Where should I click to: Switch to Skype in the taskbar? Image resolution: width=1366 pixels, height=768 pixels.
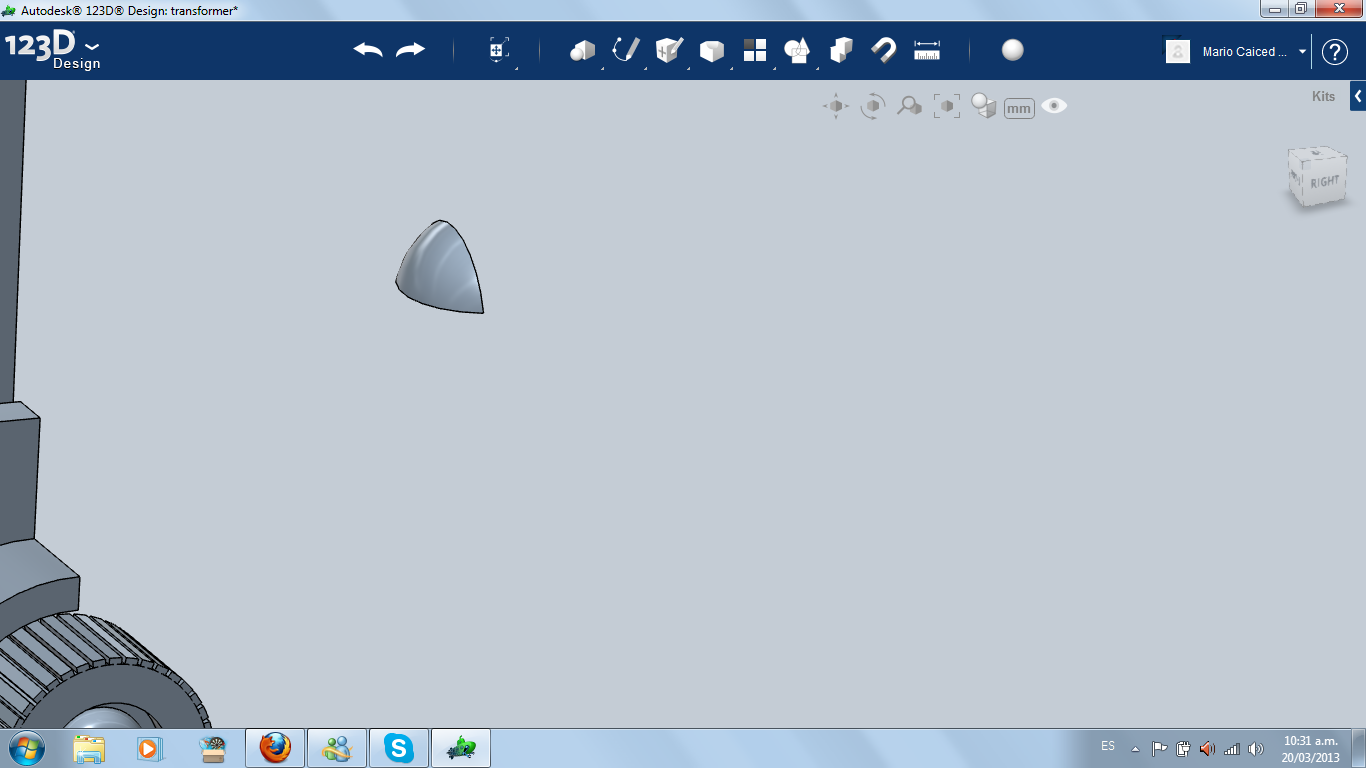pos(399,748)
